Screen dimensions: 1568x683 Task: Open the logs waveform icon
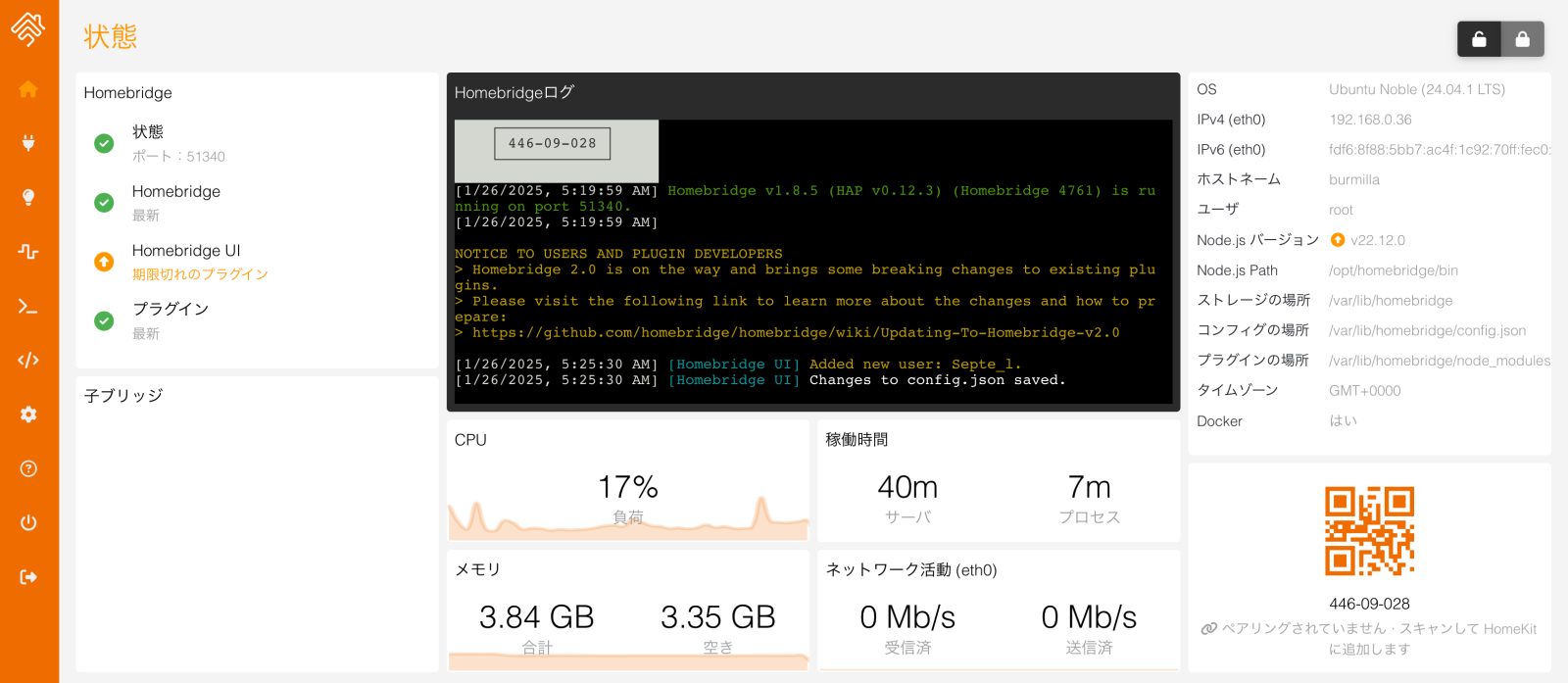(28, 252)
